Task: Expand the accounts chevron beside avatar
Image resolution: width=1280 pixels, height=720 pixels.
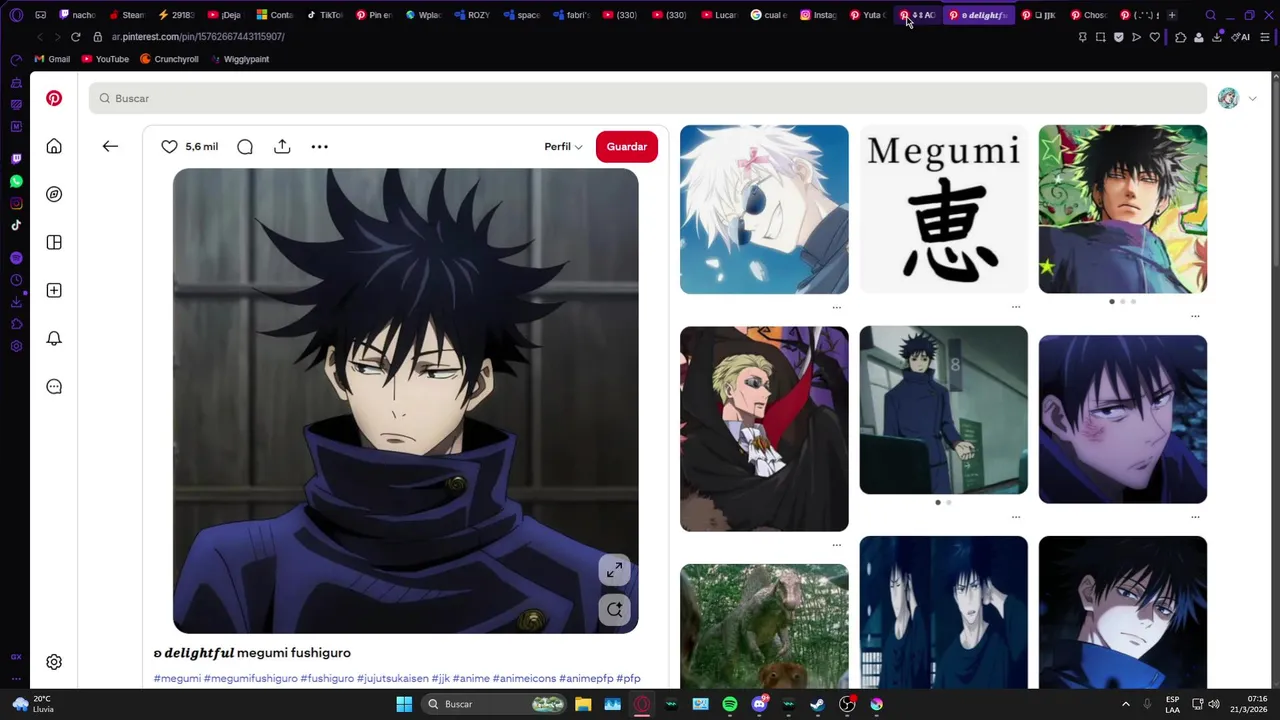Action: [1252, 99]
